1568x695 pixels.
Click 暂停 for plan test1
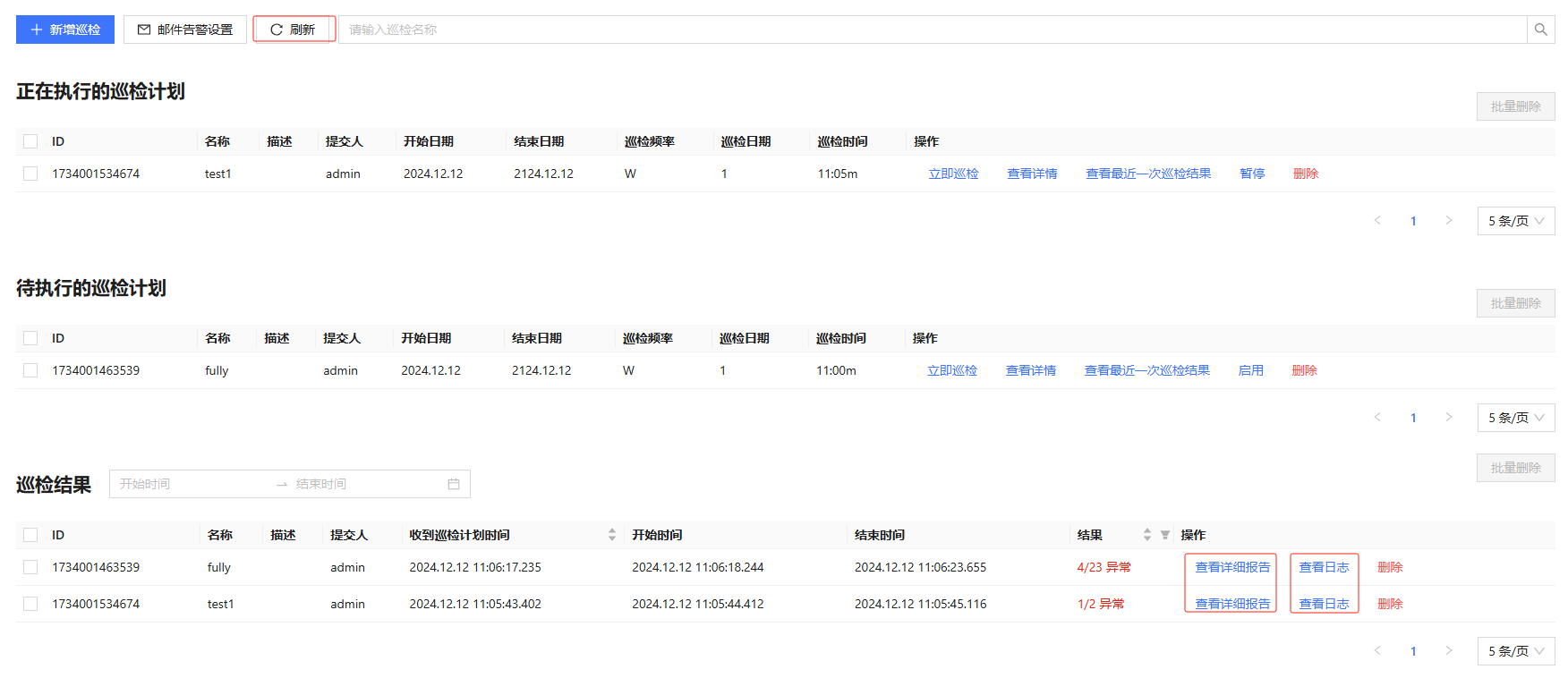1252,174
